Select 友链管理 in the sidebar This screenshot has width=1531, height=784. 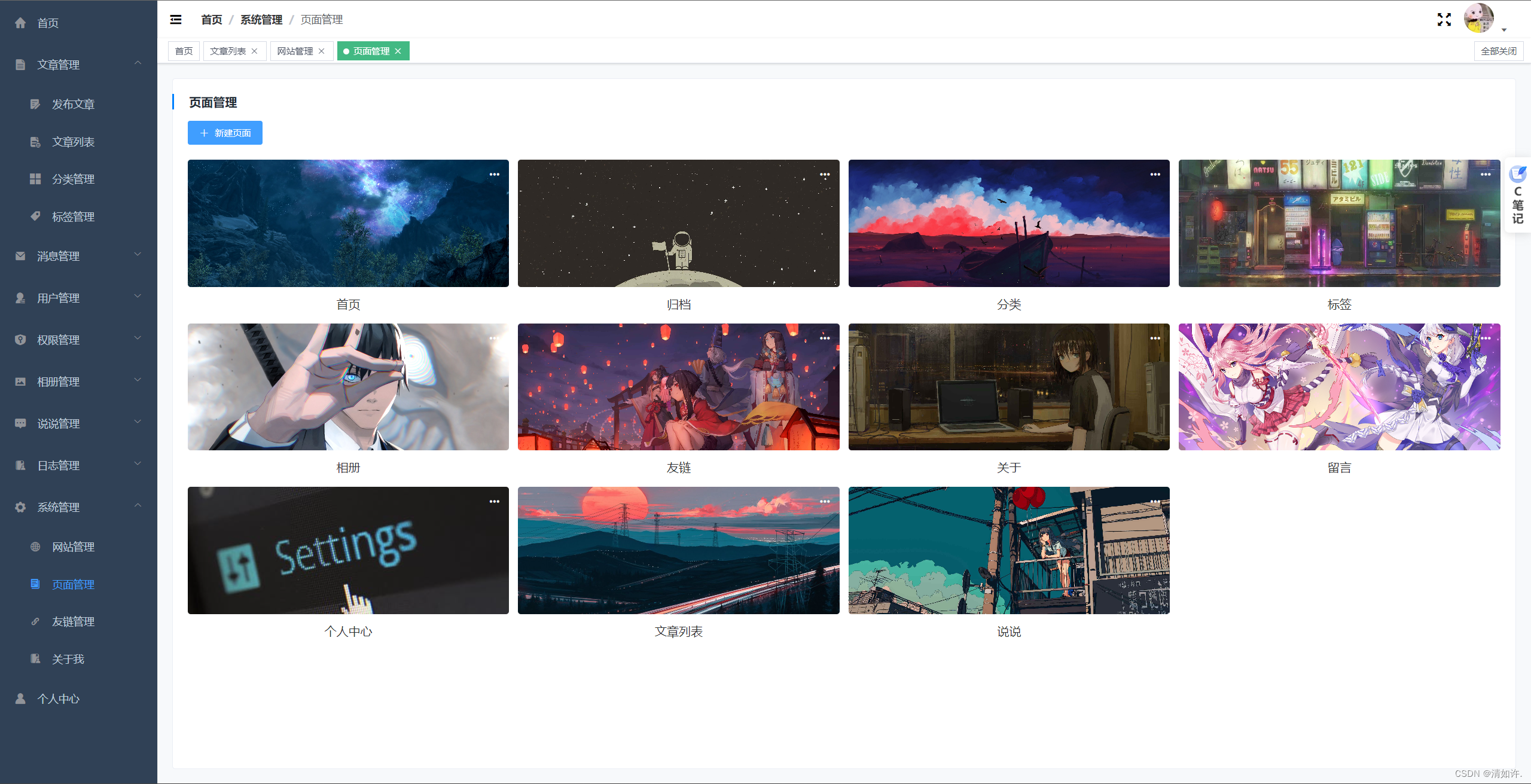click(x=73, y=622)
